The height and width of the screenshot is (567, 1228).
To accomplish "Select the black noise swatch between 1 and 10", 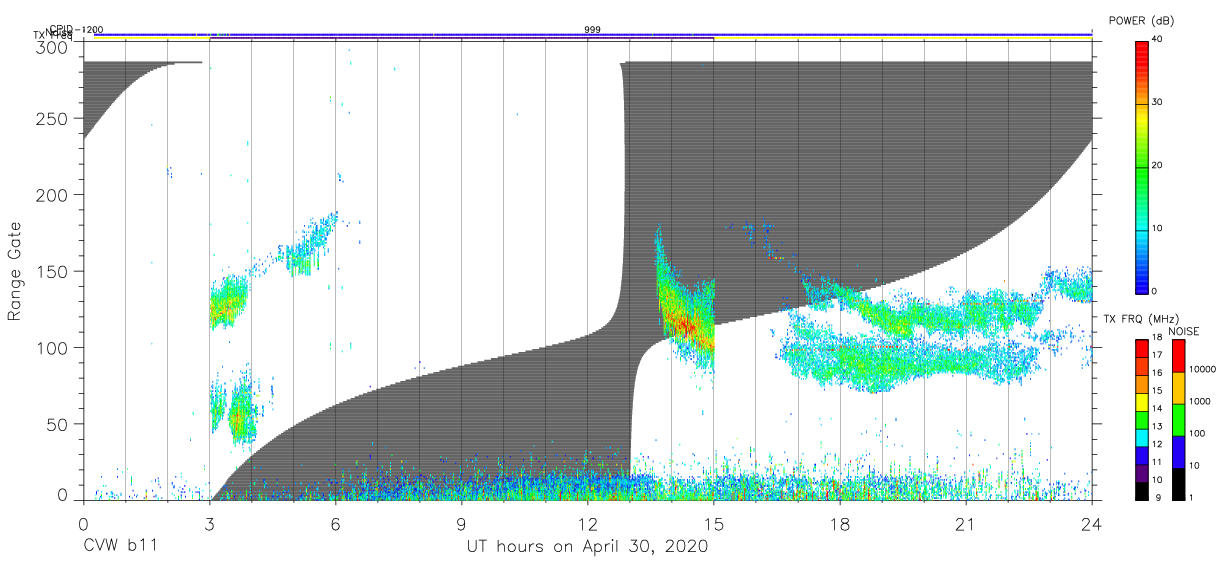I will (x=1177, y=484).
